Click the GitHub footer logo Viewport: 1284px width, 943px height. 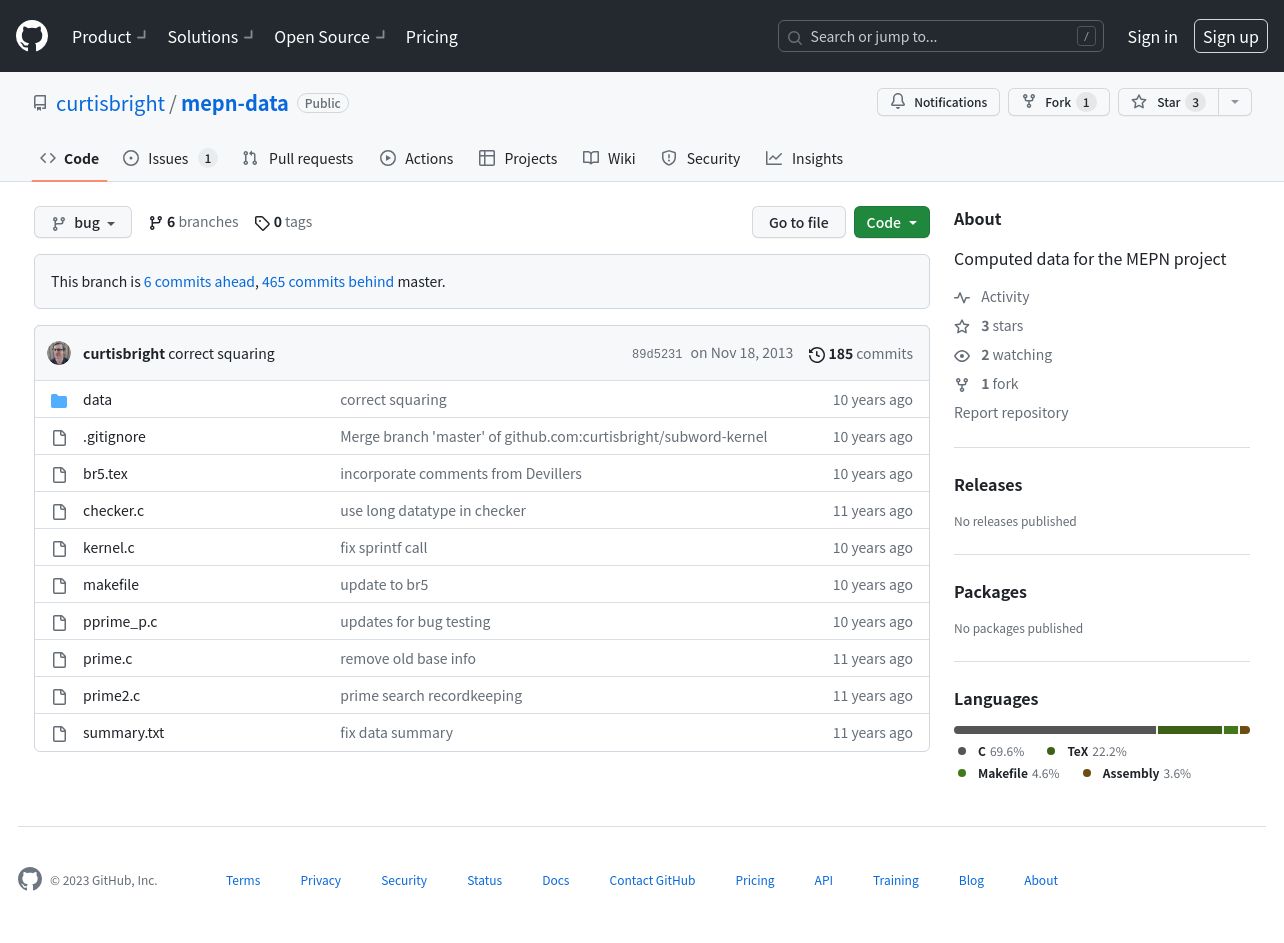pyautogui.click(x=30, y=879)
